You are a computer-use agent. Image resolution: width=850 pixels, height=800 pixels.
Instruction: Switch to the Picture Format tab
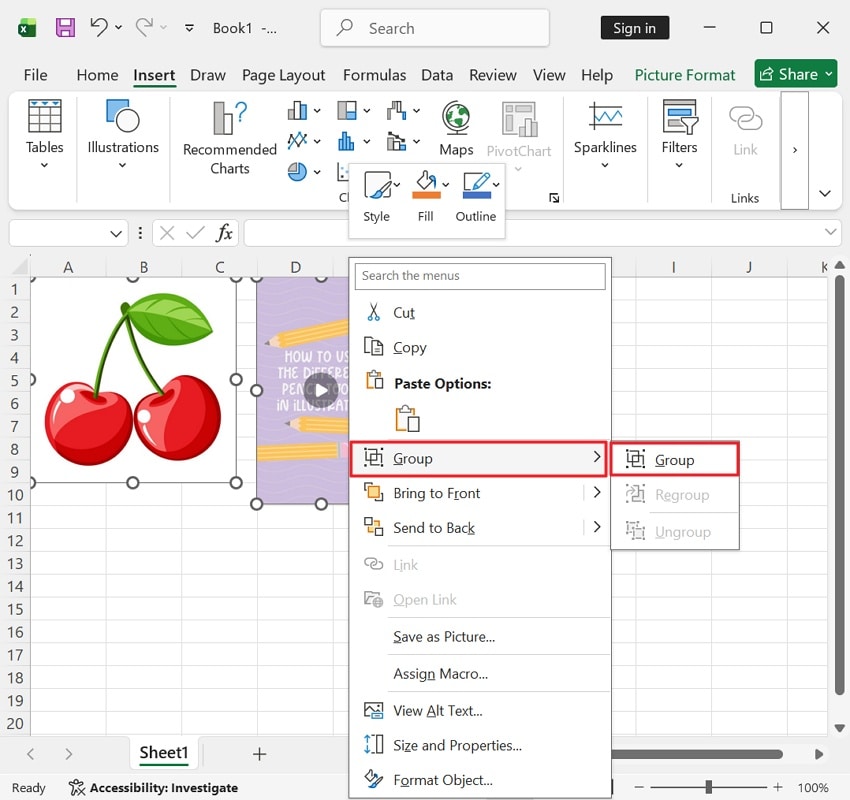point(685,74)
